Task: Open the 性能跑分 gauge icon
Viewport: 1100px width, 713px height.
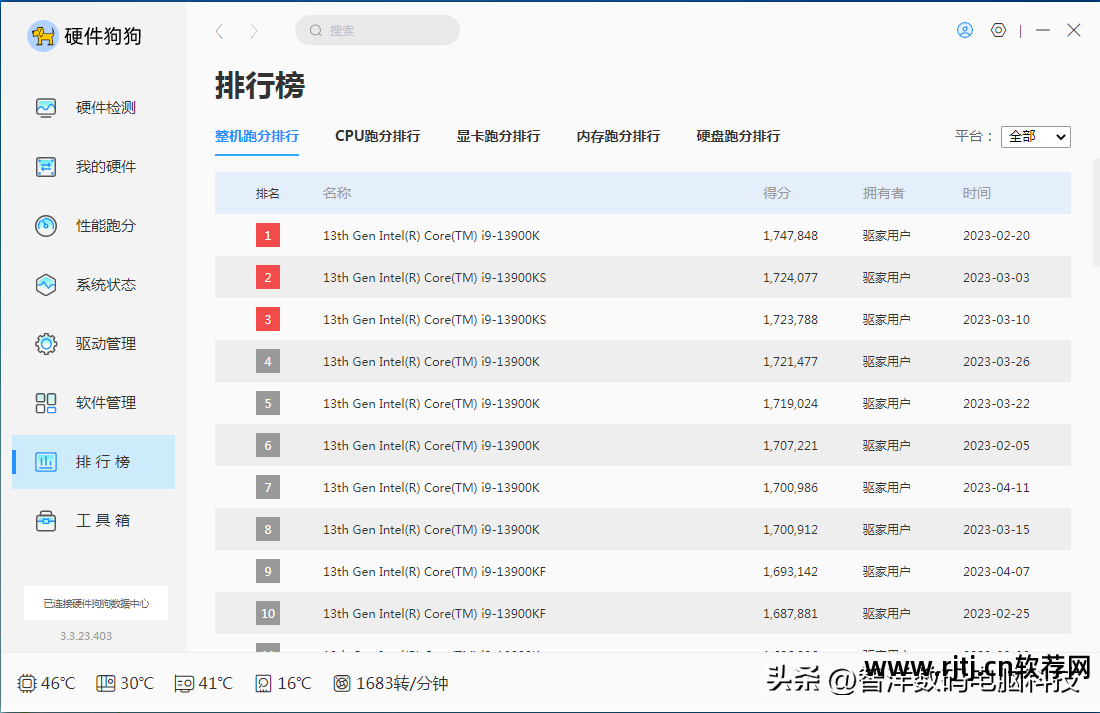Action: coord(46,225)
